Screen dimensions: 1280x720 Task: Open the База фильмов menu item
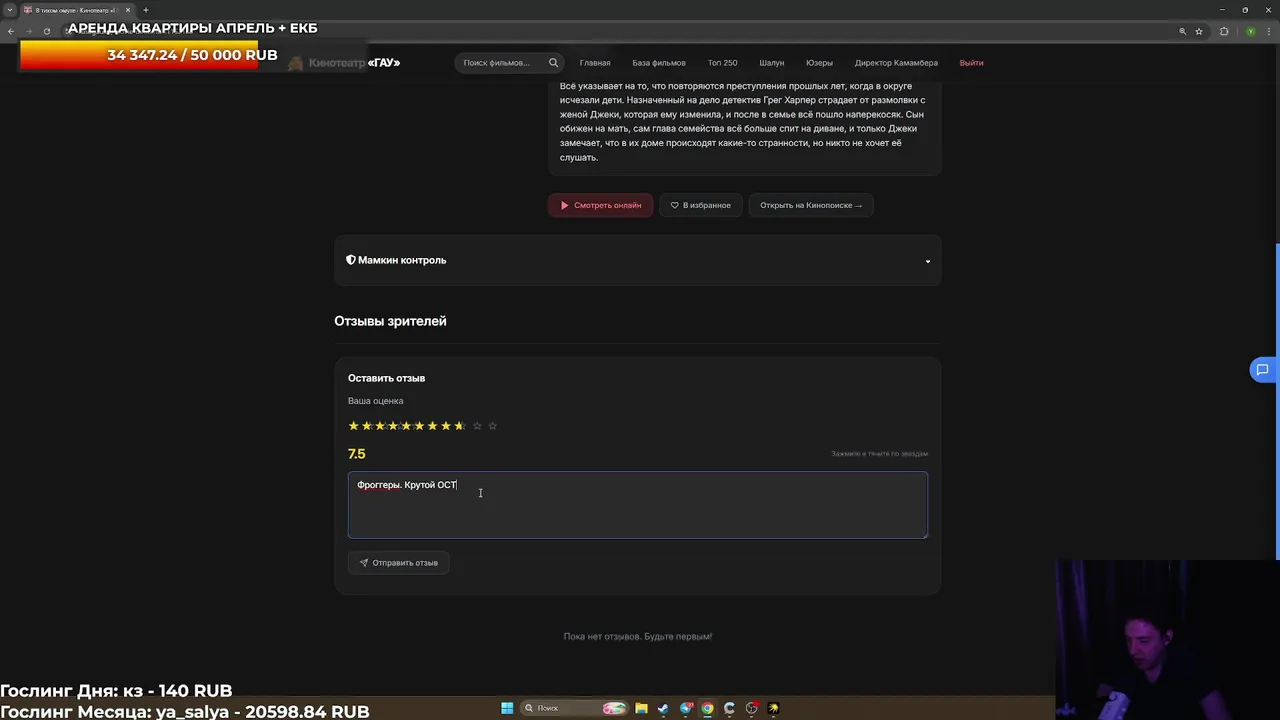coord(659,63)
